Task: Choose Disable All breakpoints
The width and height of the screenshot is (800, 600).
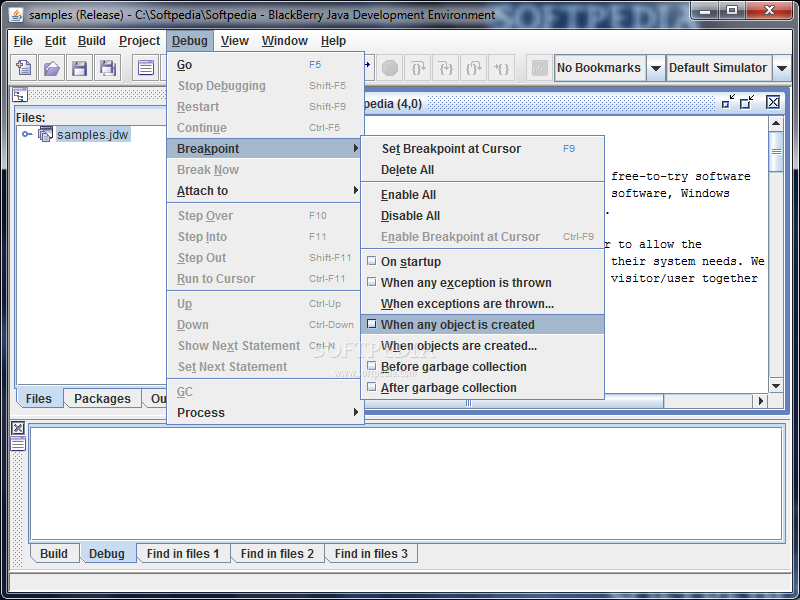Action: tap(482, 216)
